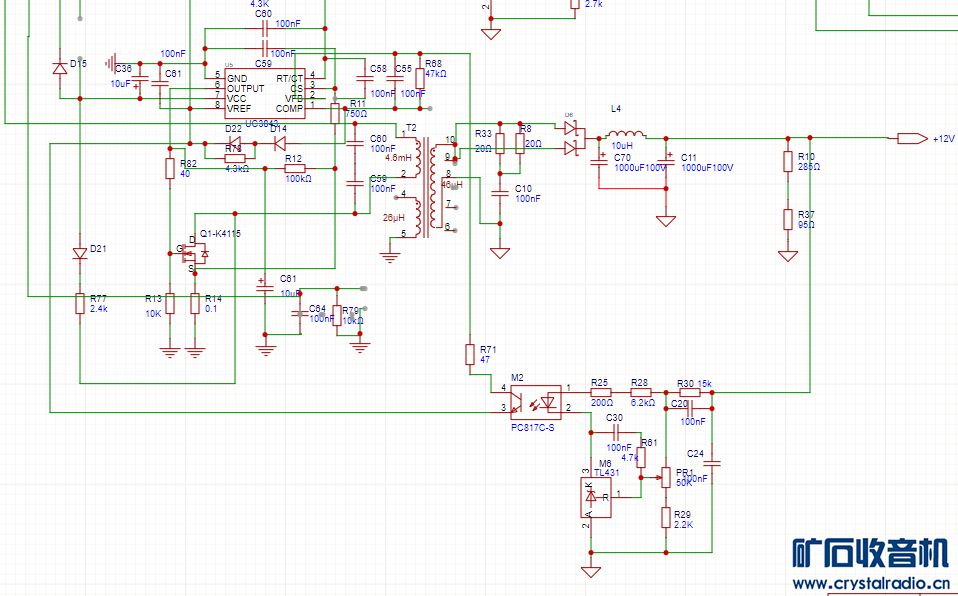958x596 pixels.
Task: Select ground symbol under R37
Action: click(788, 256)
